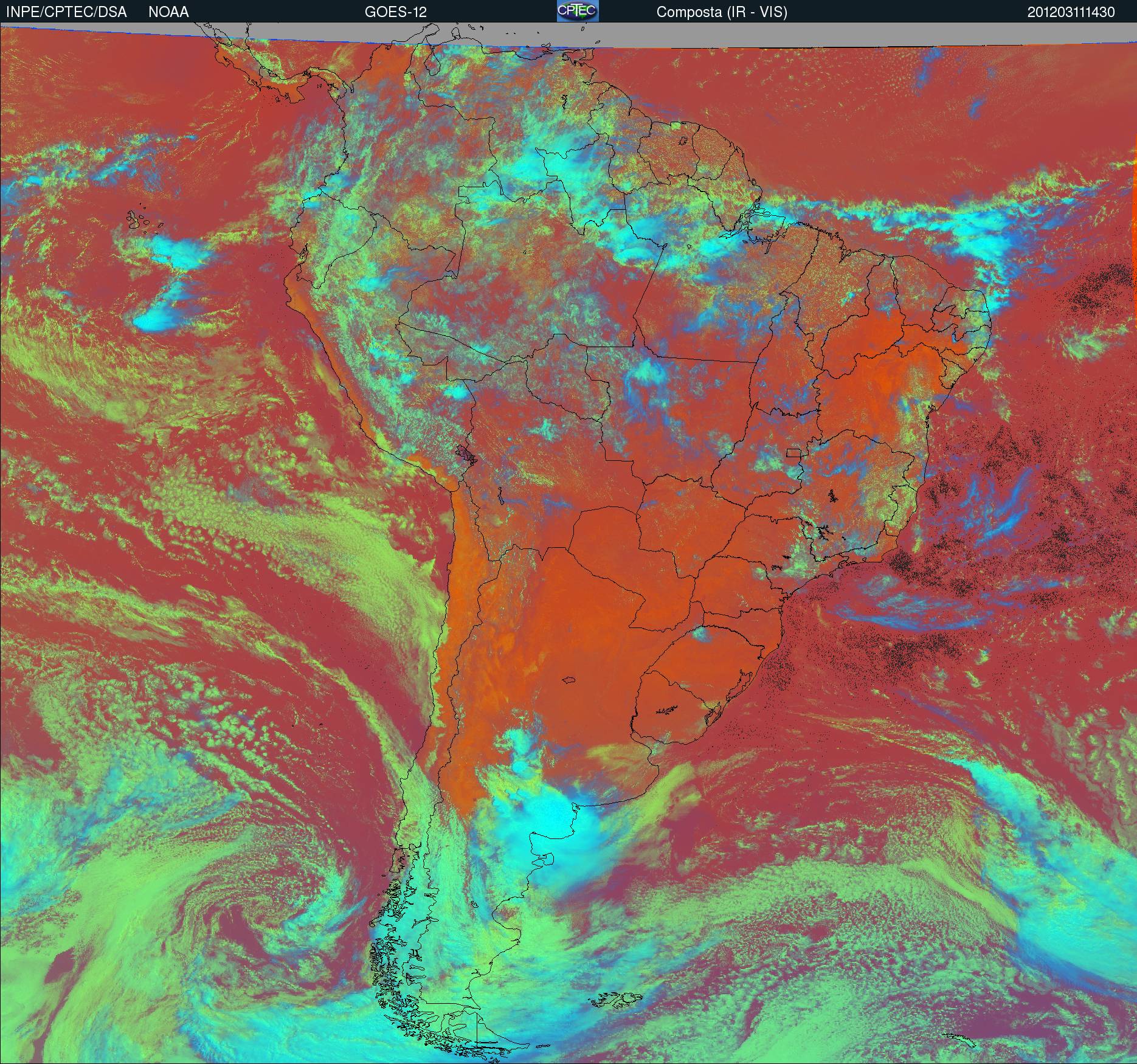The width and height of the screenshot is (1137, 1064).
Task: Click the Composta (IR - VIS) title
Action: tap(722, 12)
